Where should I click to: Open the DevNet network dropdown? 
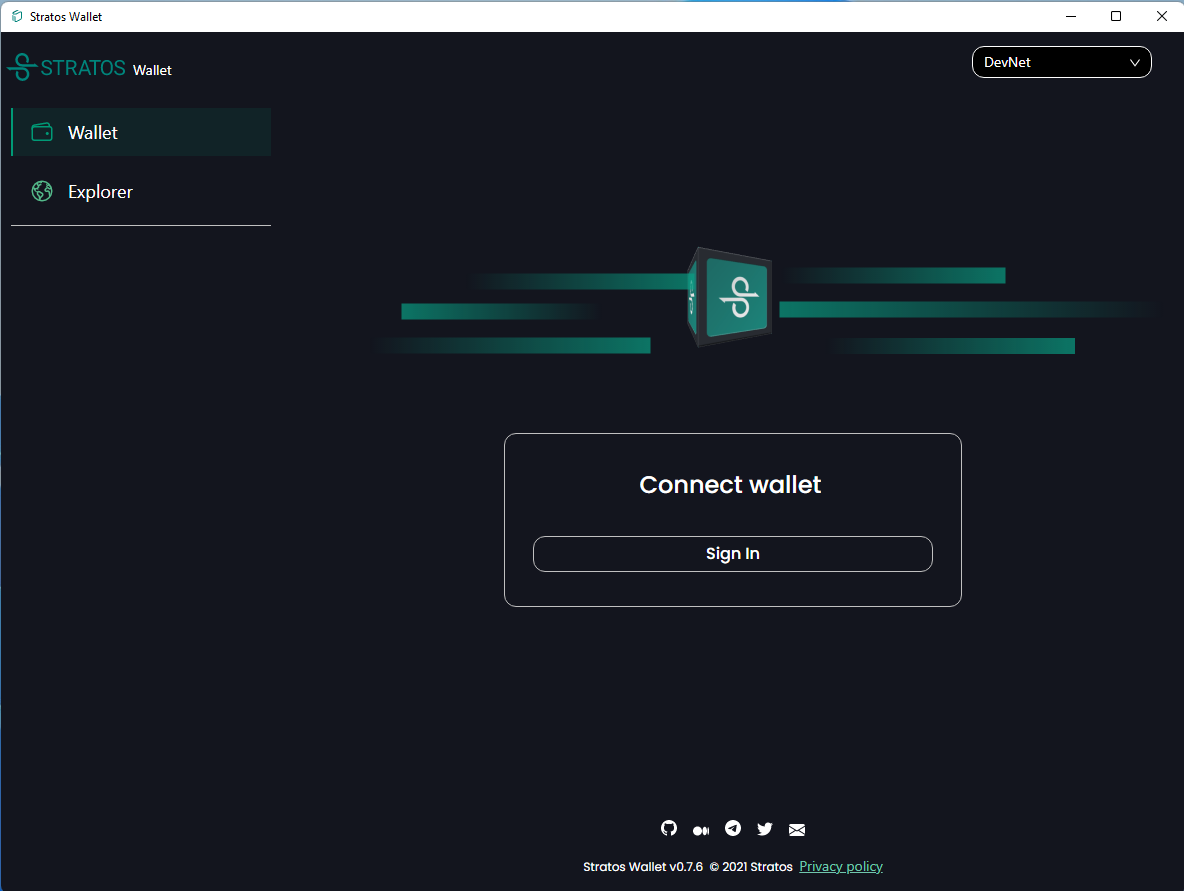point(1061,62)
